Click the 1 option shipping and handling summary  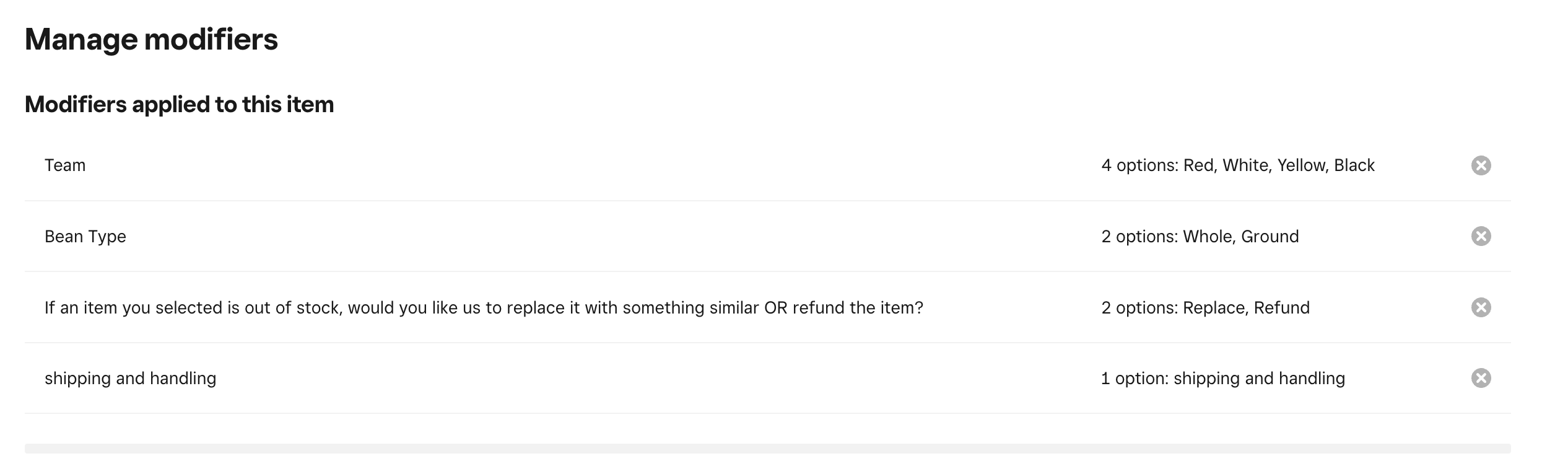[x=1222, y=379]
